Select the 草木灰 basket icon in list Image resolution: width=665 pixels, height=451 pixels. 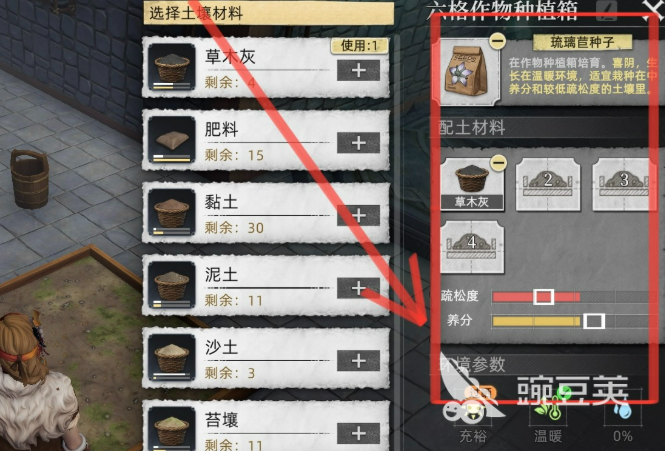172,67
